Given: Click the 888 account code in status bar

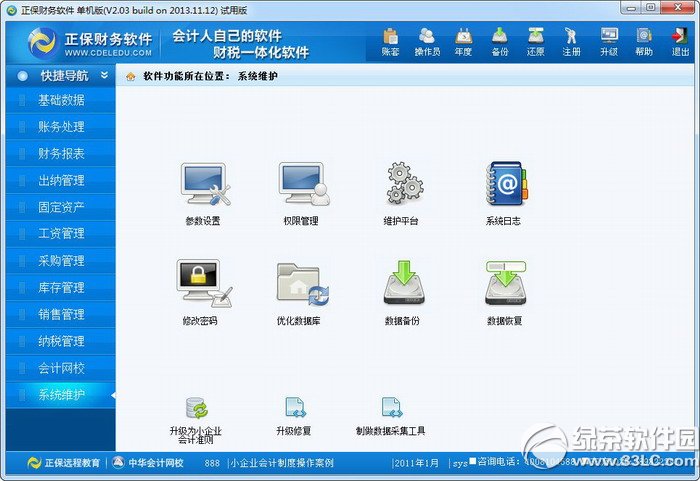Looking at the screenshot, I should point(212,463).
